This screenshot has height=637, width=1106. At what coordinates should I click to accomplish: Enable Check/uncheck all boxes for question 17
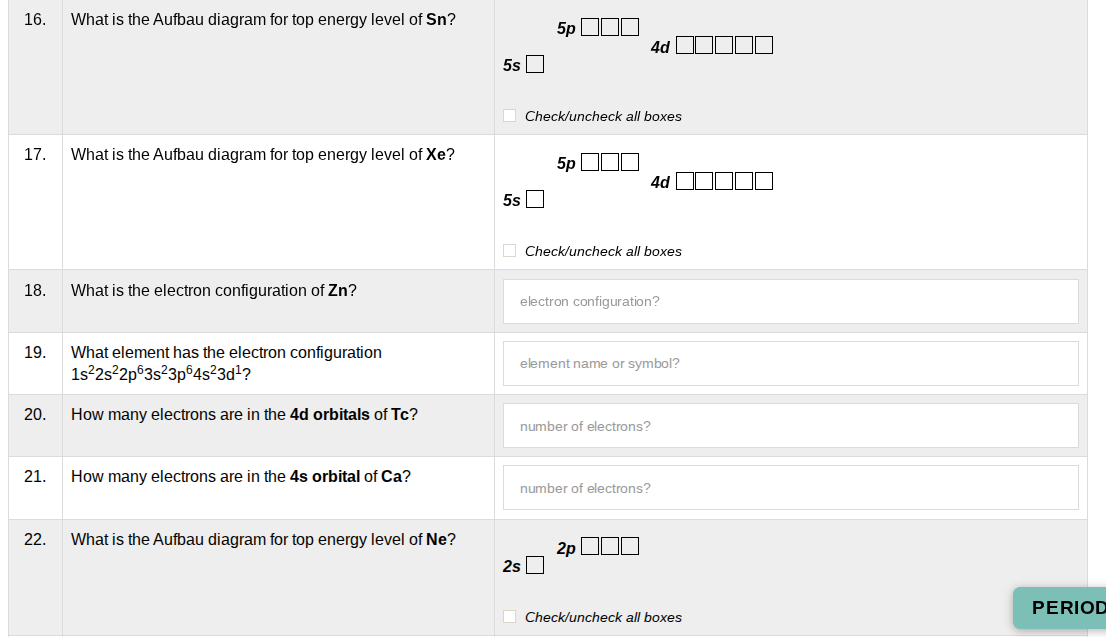pos(509,250)
